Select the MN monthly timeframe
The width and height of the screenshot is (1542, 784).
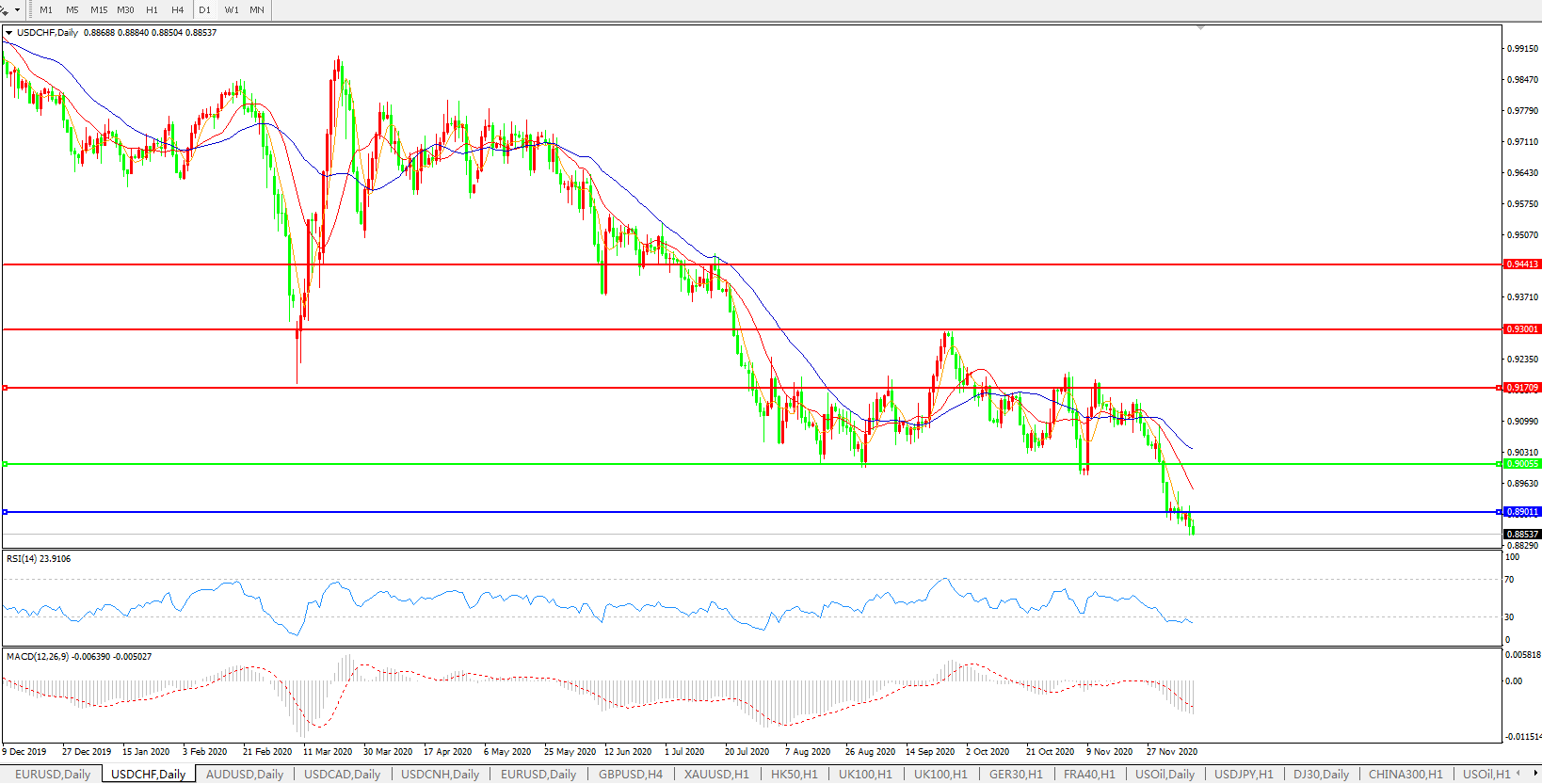click(257, 10)
